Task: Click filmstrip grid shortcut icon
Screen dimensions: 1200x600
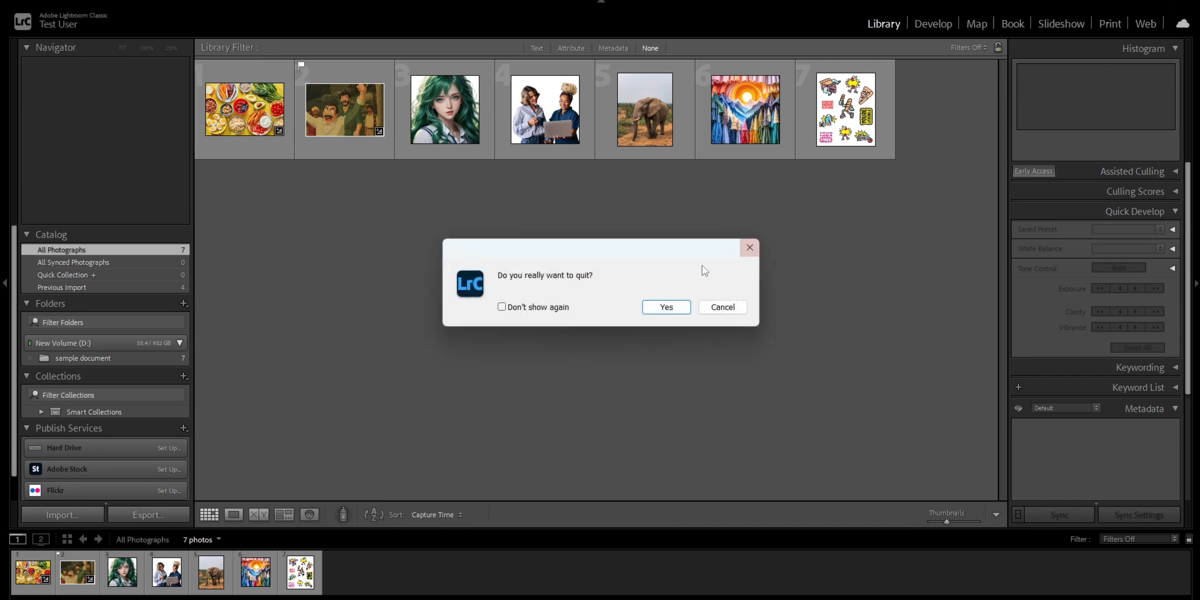Action: (x=67, y=539)
